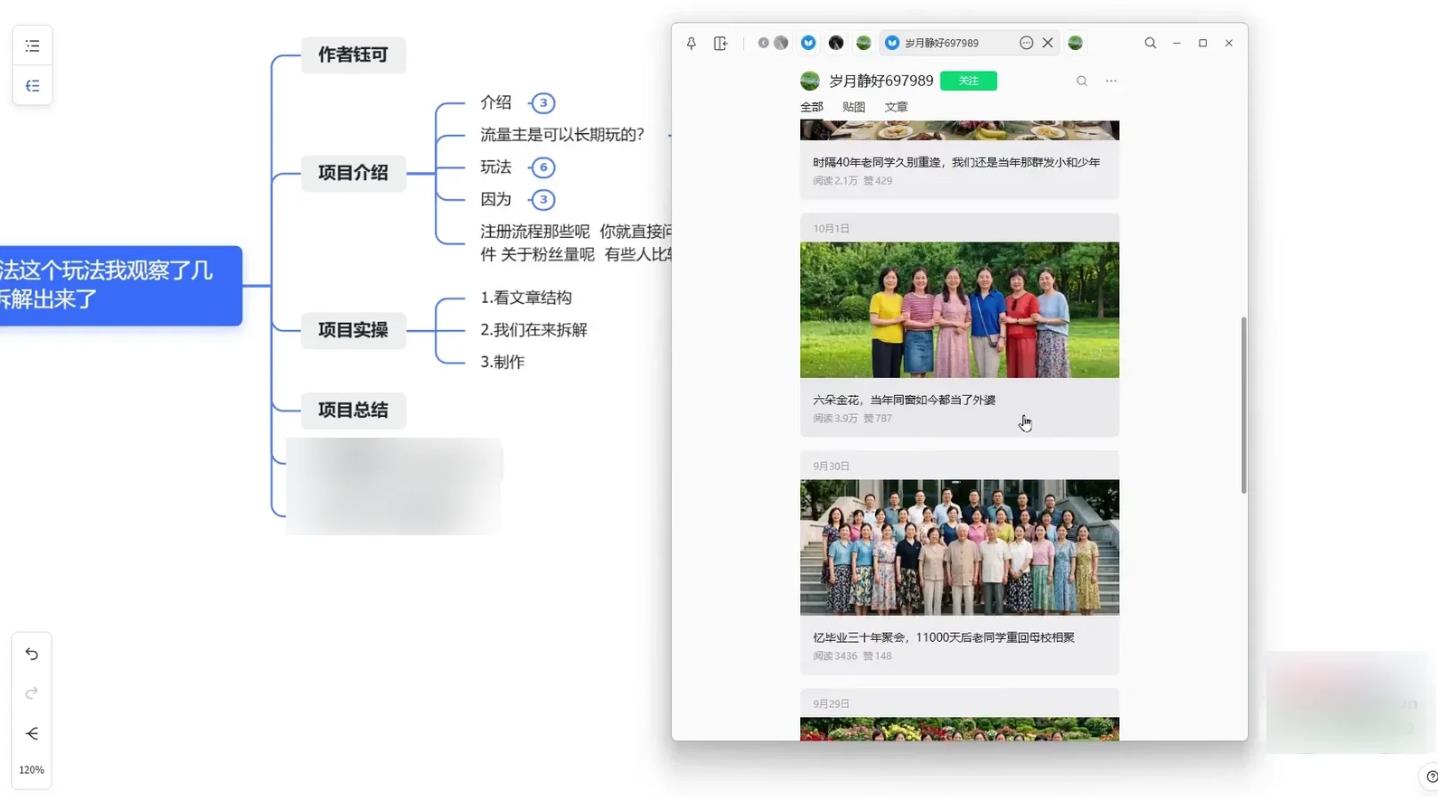Search within the 岁月静好697989 account page

(x=1081, y=81)
